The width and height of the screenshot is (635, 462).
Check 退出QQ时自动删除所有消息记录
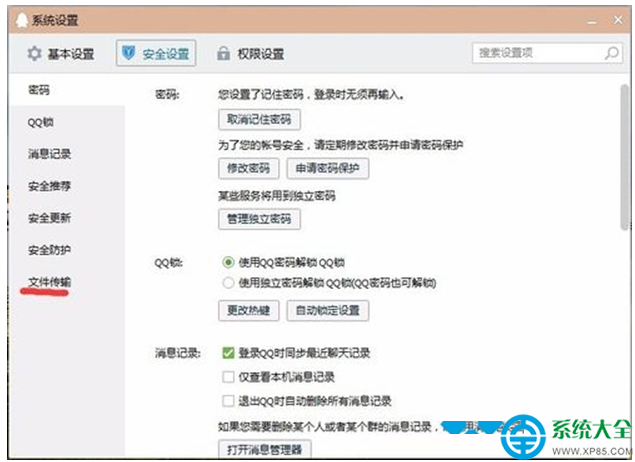tap(228, 401)
